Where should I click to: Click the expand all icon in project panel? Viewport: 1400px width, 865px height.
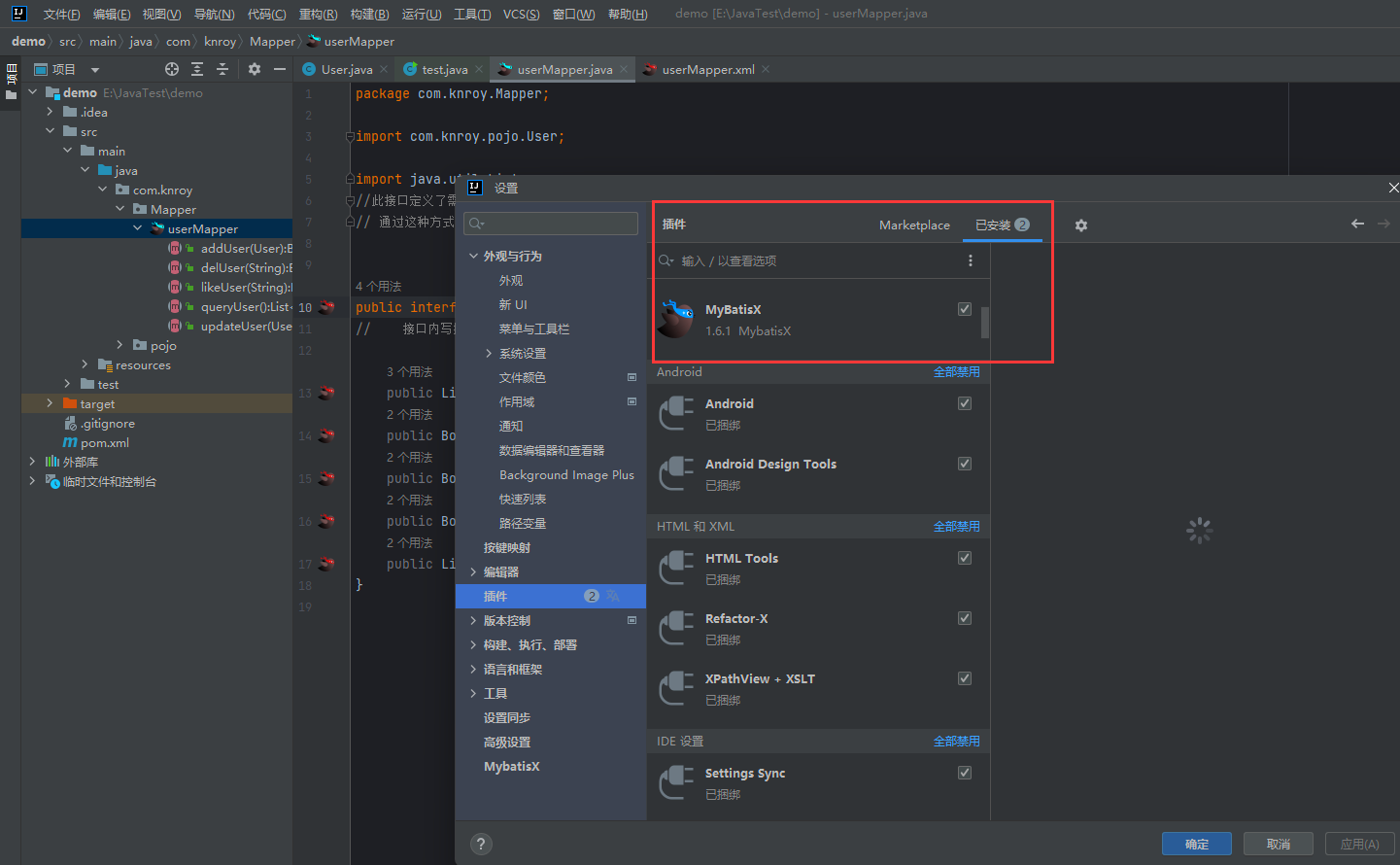click(x=197, y=69)
